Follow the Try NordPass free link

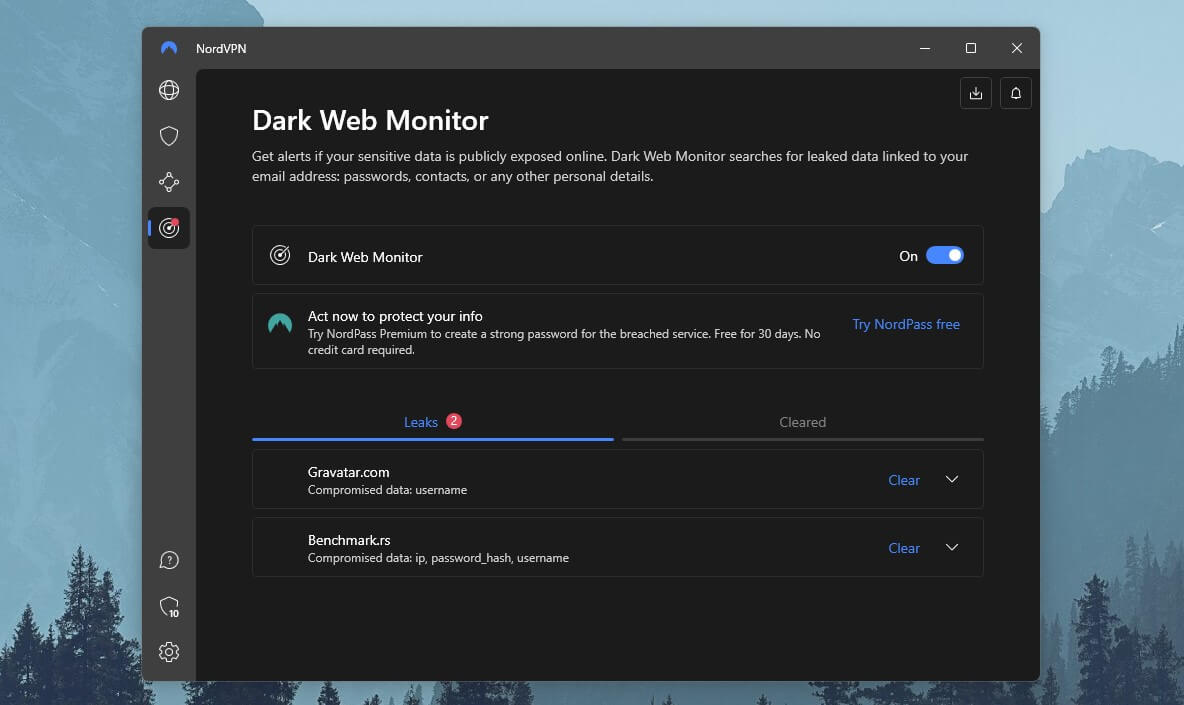click(906, 325)
